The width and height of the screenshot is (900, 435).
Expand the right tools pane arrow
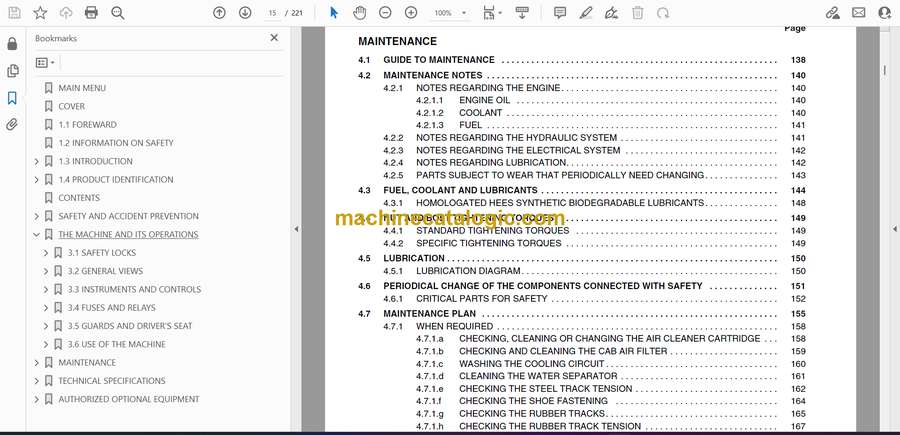tap(894, 229)
